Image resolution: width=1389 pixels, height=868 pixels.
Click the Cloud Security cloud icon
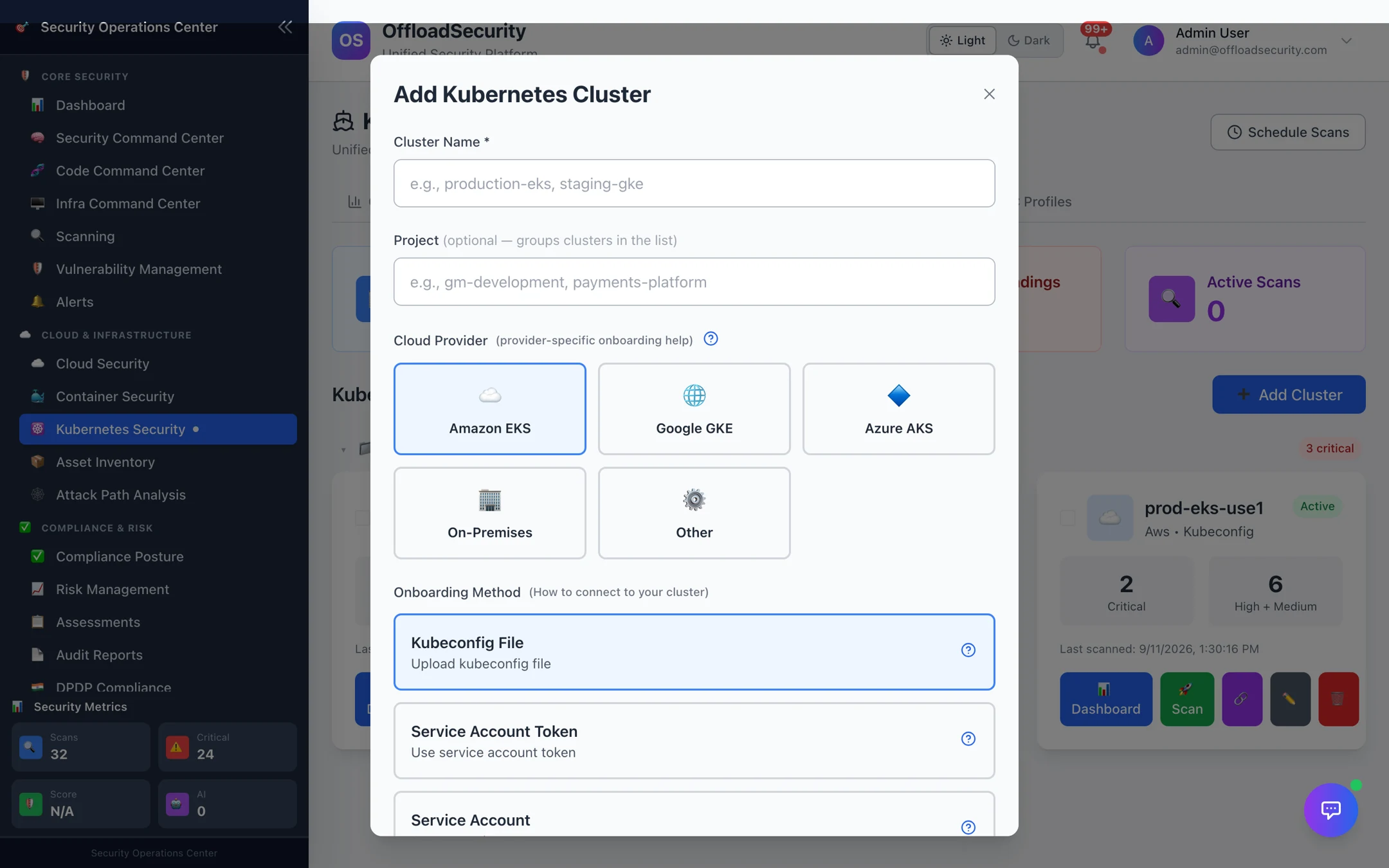point(38,363)
